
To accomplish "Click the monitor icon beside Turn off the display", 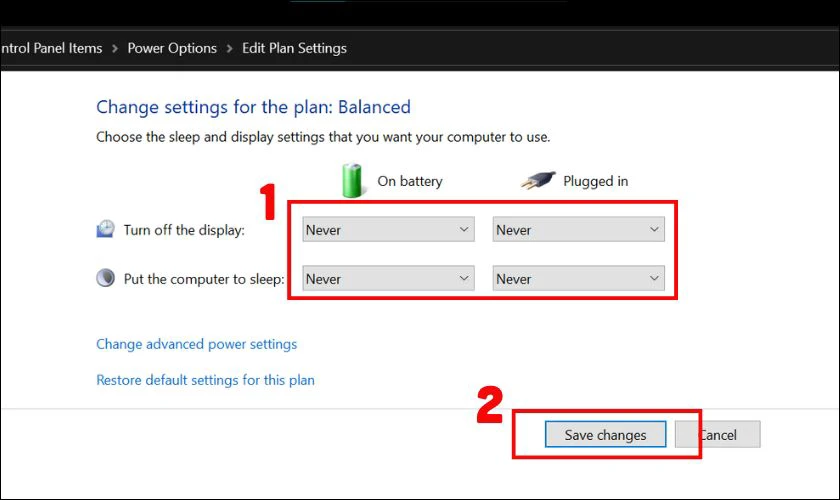I will [106, 229].
